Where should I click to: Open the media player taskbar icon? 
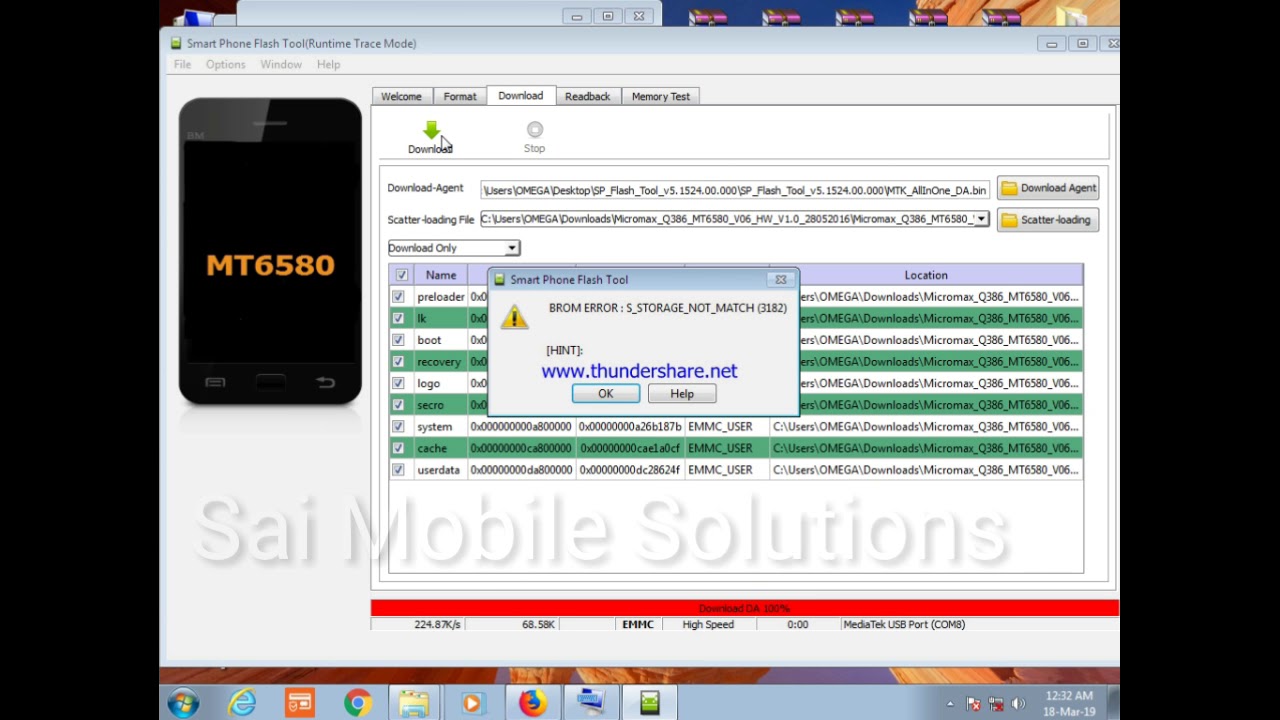click(x=471, y=703)
